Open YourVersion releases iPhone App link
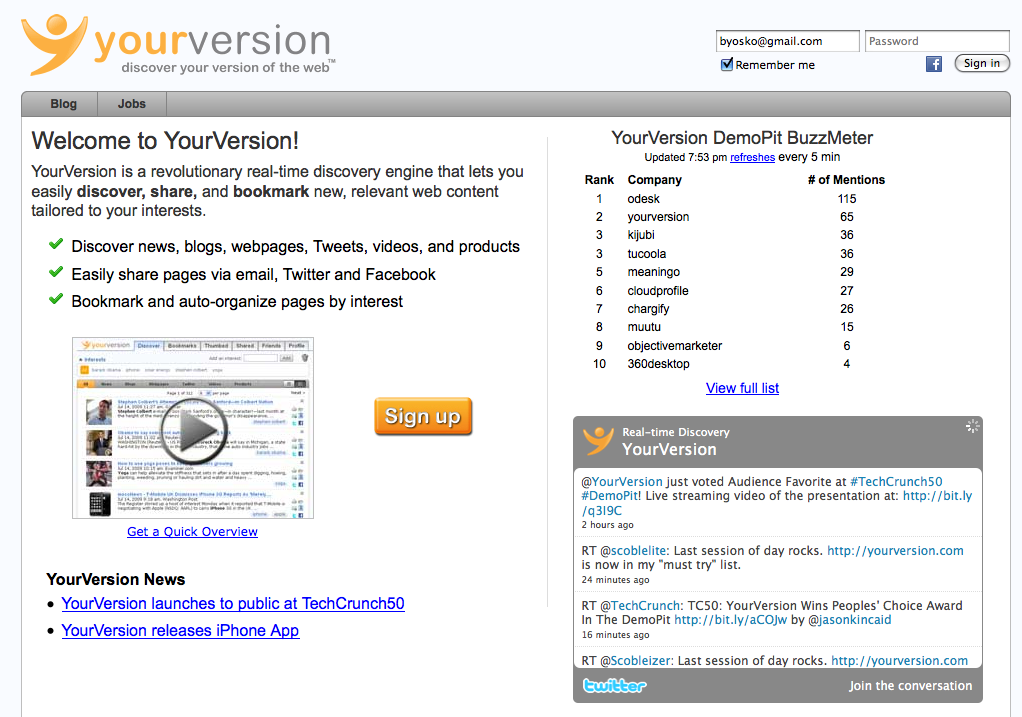Image resolution: width=1022 pixels, height=717 pixels. pos(180,630)
